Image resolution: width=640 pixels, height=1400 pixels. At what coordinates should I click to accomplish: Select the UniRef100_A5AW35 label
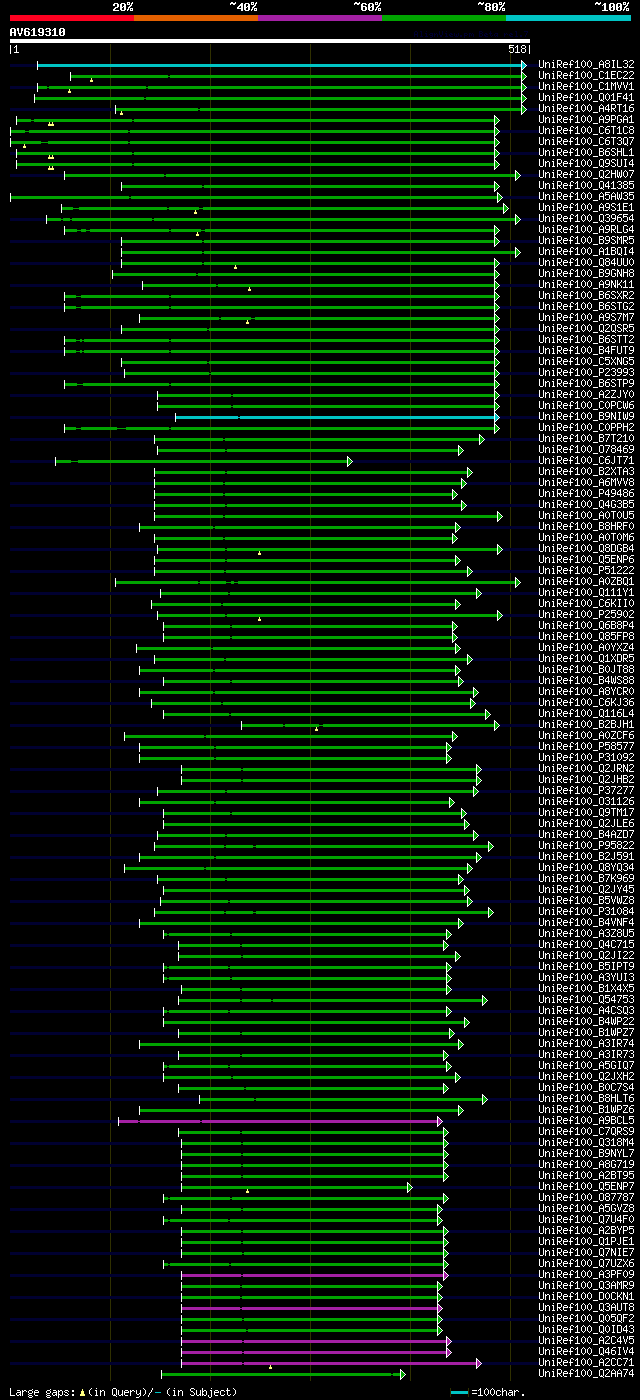coord(586,197)
